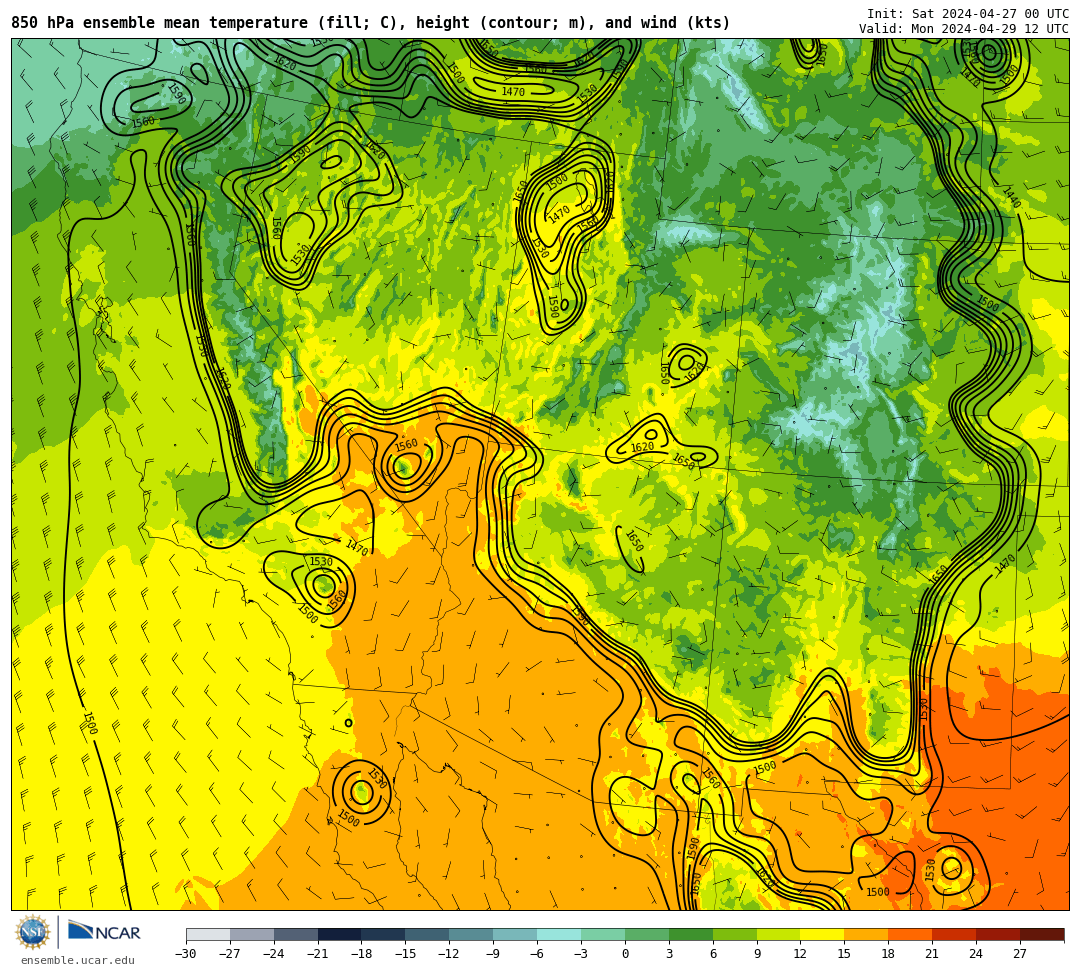The height and width of the screenshot is (973, 1080).
Task: Click the colorbar tick label -18
Action: [x=362, y=954]
